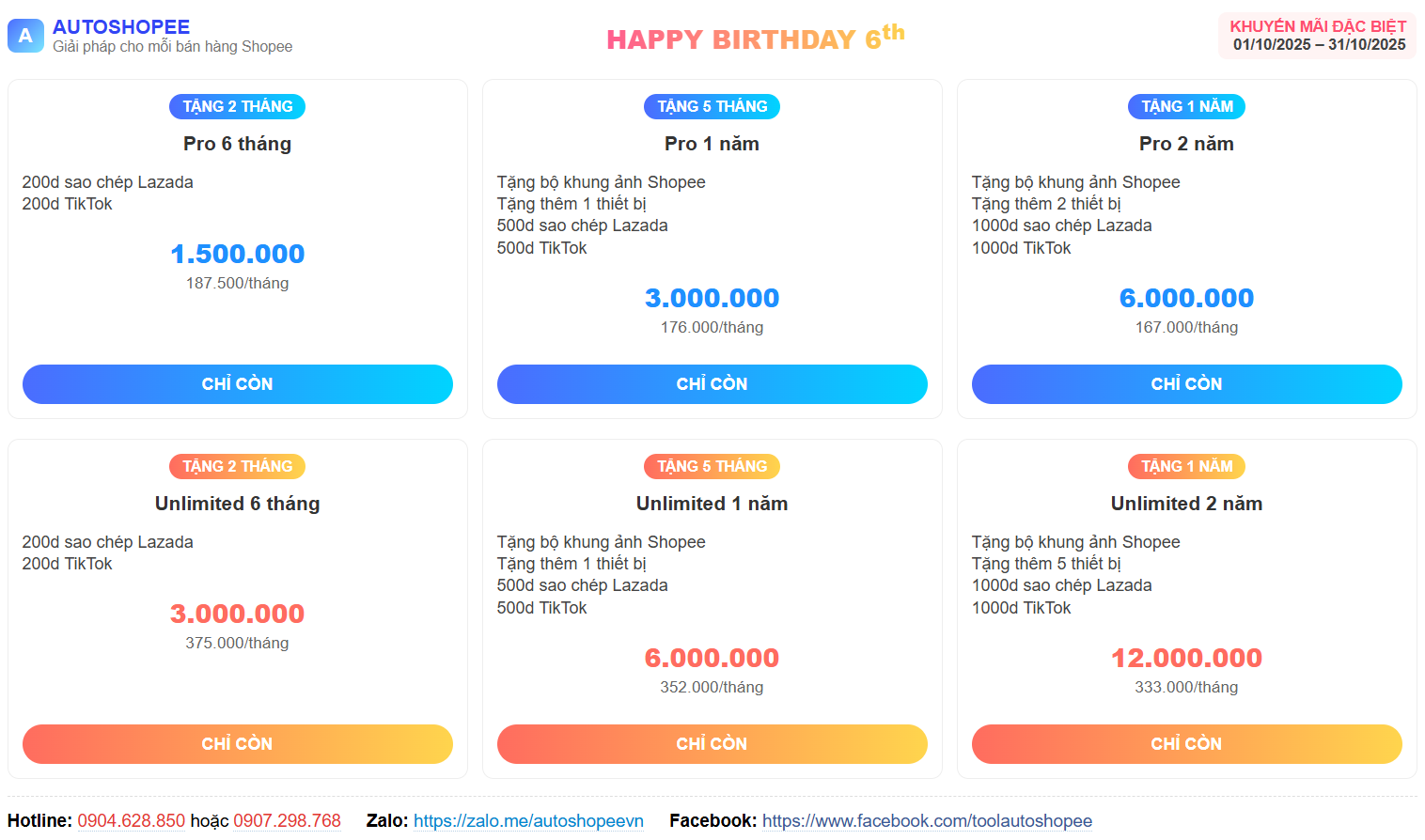Call hotline number 0907.298.768
This screenshot has height=840, width=1425.
(287, 821)
